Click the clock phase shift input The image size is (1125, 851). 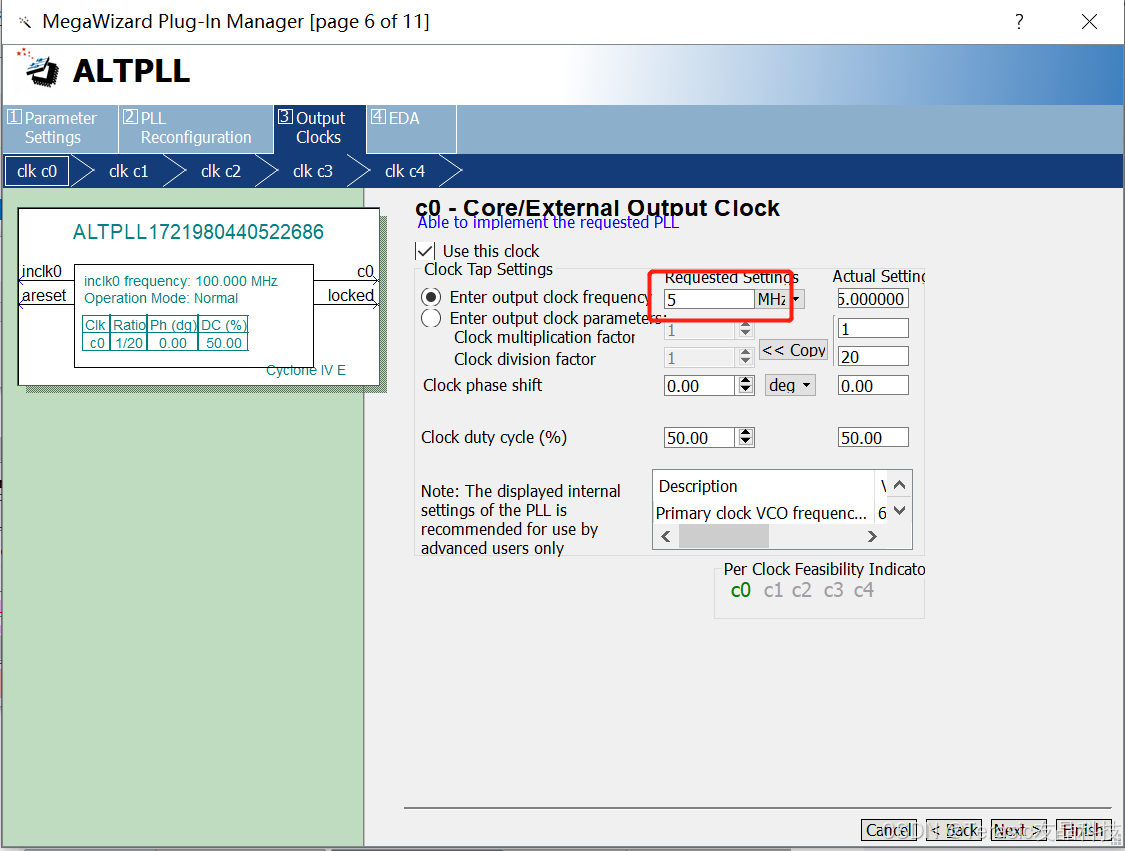[700, 386]
